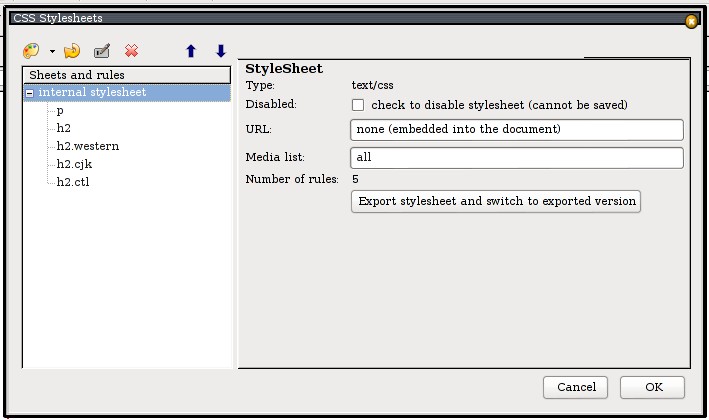
Task: Click the orange refresh arrow icon
Action: [x=71, y=51]
